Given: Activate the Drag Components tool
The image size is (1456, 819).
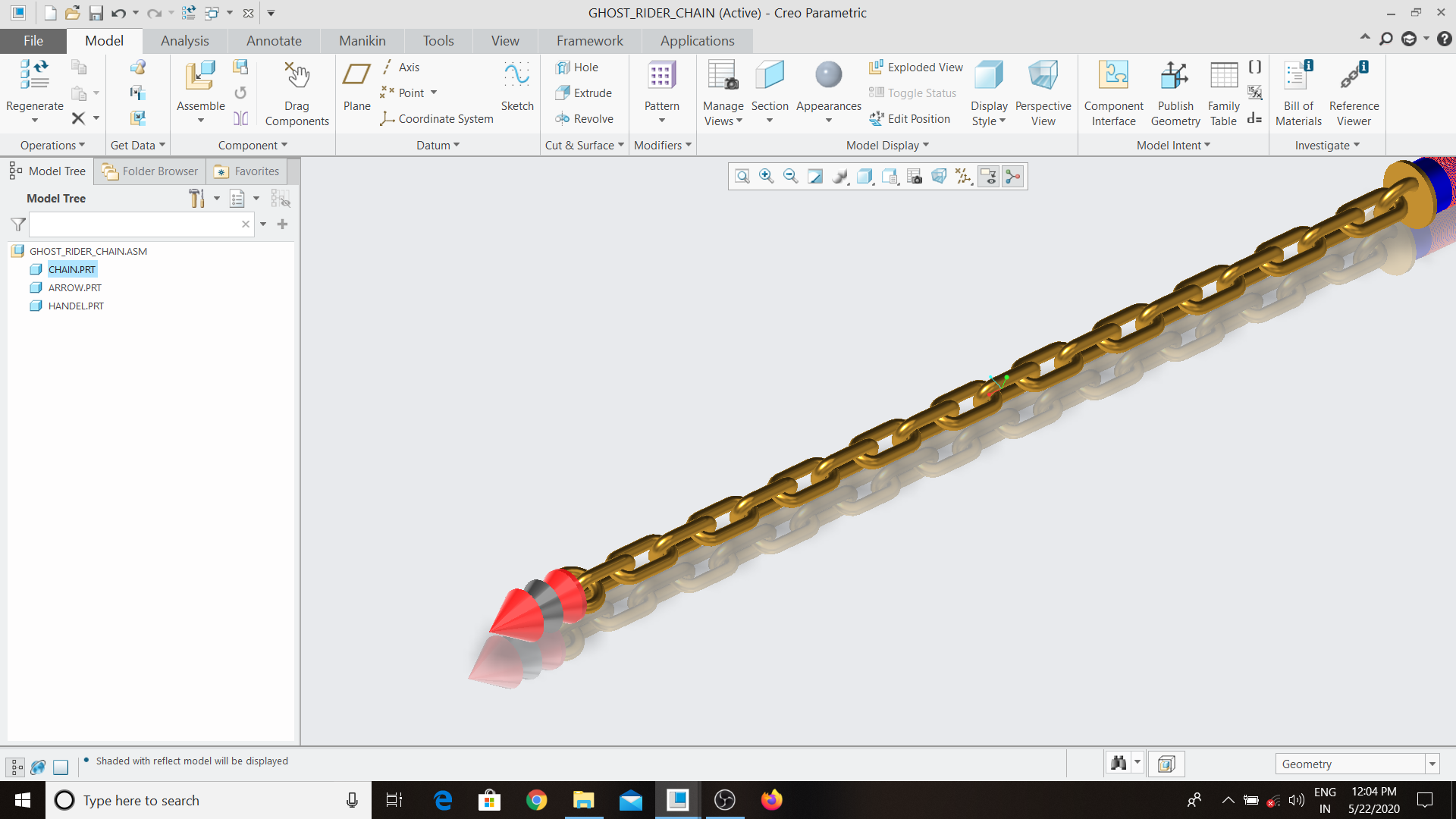Looking at the screenshot, I should click(x=297, y=93).
